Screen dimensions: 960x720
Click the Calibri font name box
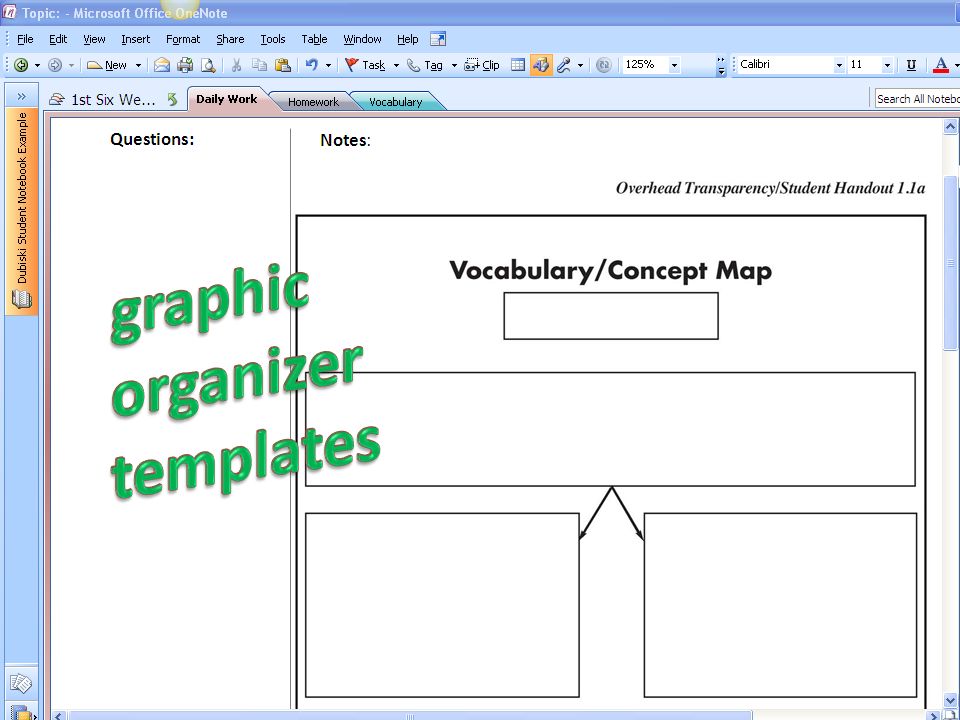coord(786,64)
